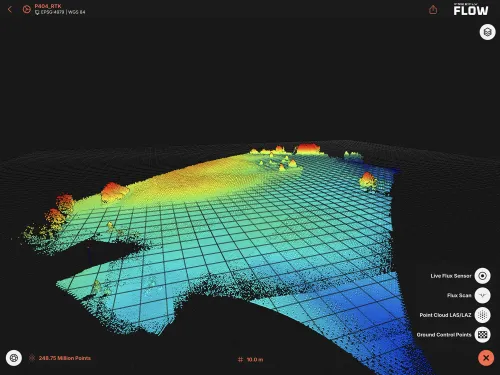Close the add menu with the orange X
The height and width of the screenshot is (375, 500).
486,358
